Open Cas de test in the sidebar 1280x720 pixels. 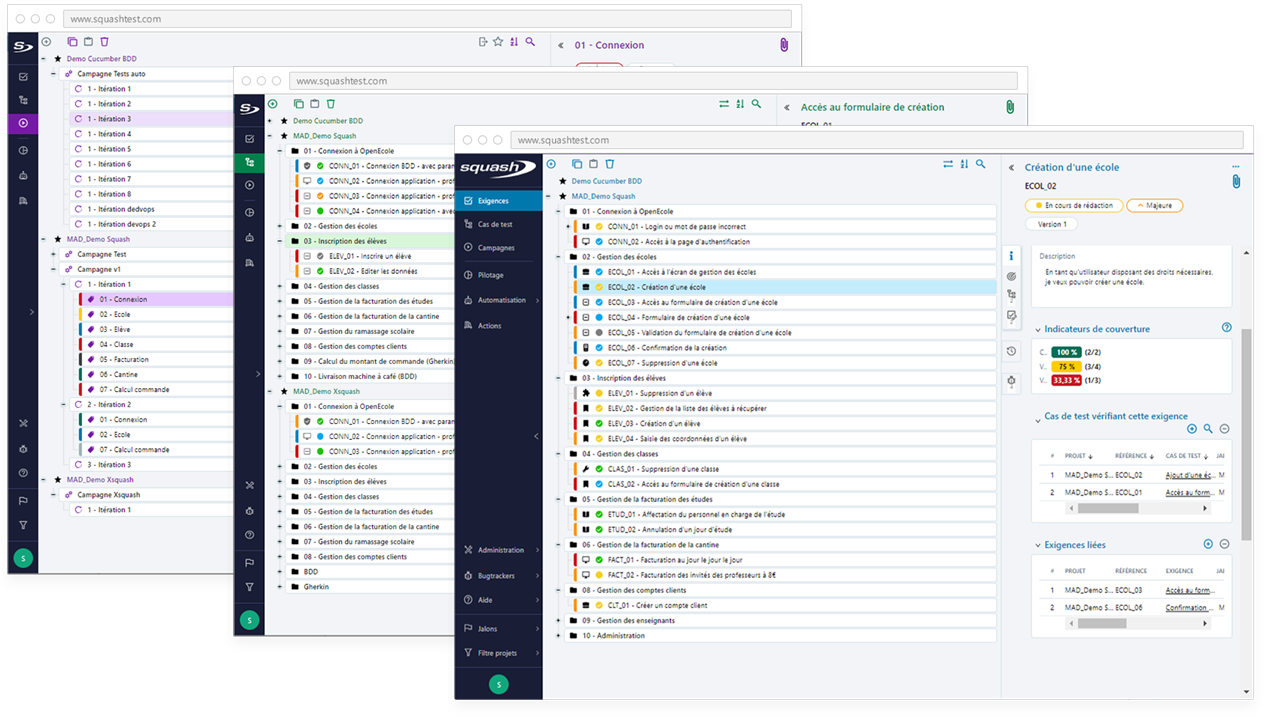(x=495, y=225)
